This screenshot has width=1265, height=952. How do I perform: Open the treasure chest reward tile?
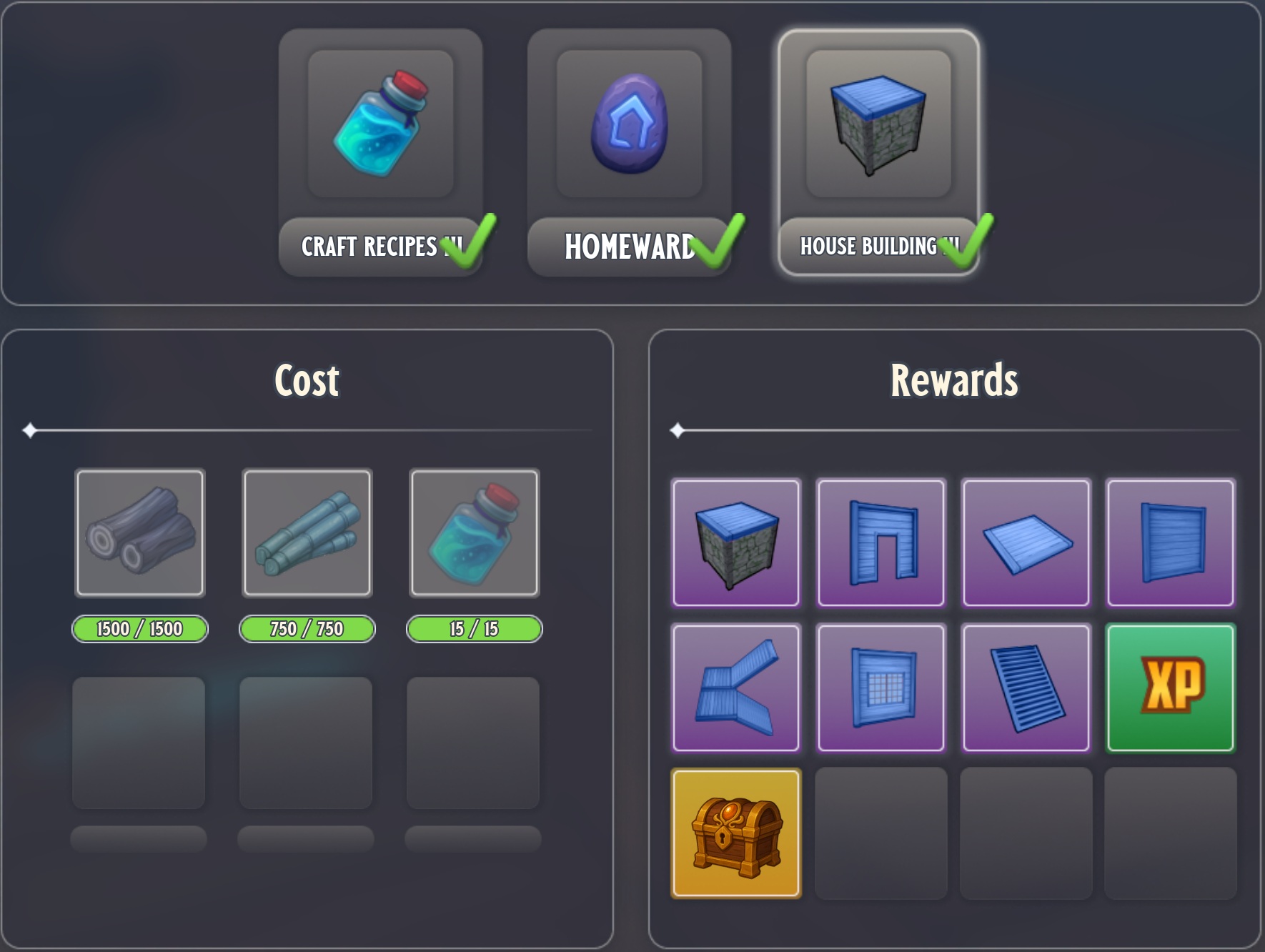736,833
